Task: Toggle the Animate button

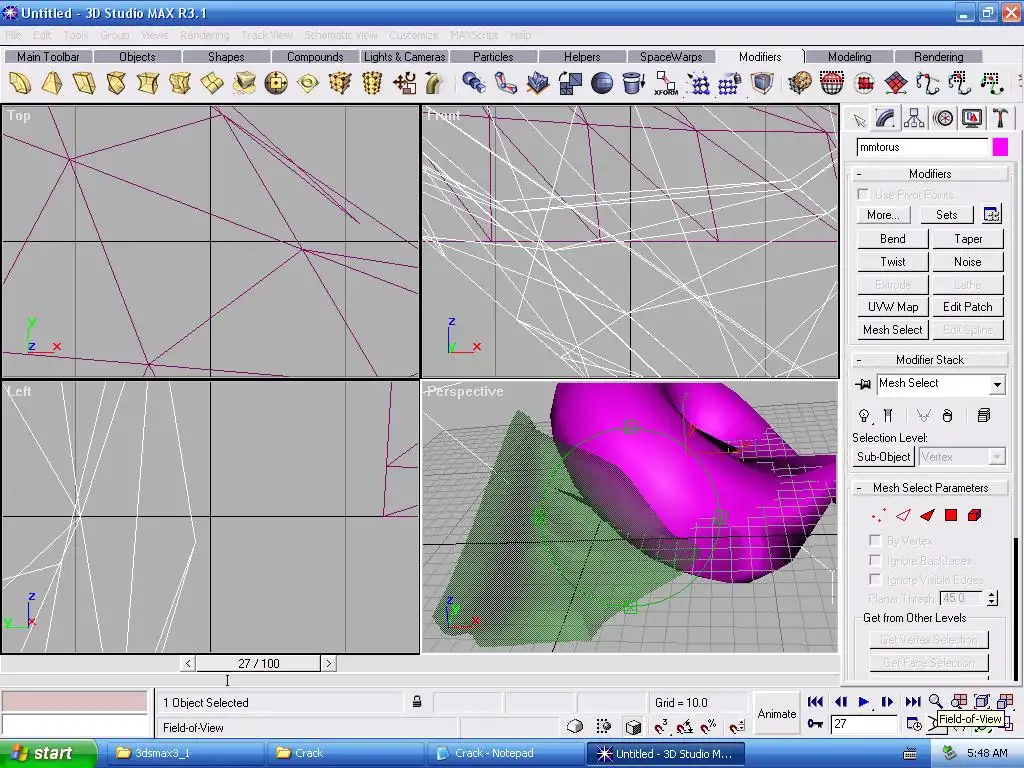Action: [776, 714]
